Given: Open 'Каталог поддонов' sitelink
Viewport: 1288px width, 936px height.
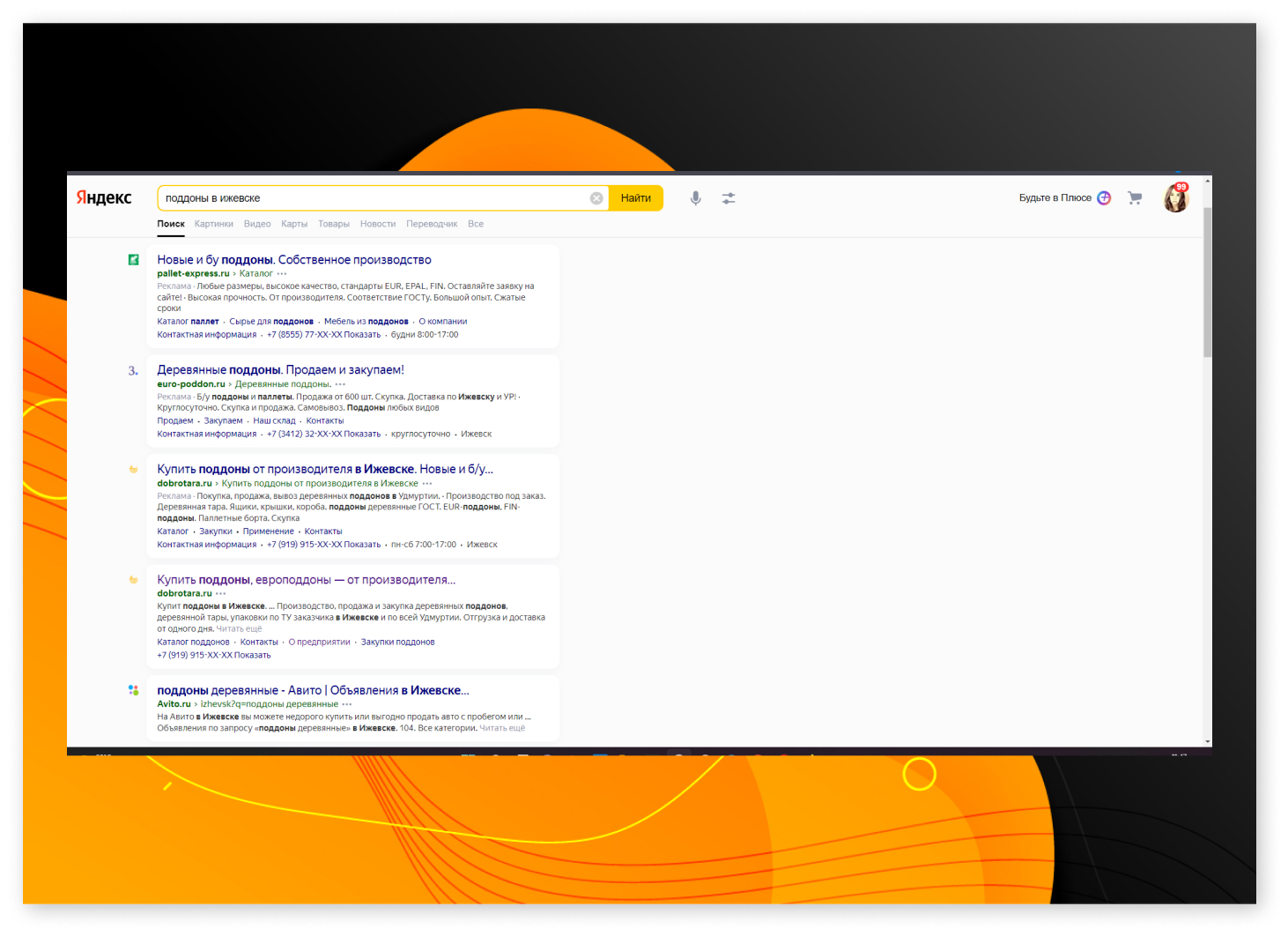Looking at the screenshot, I should tap(193, 643).
